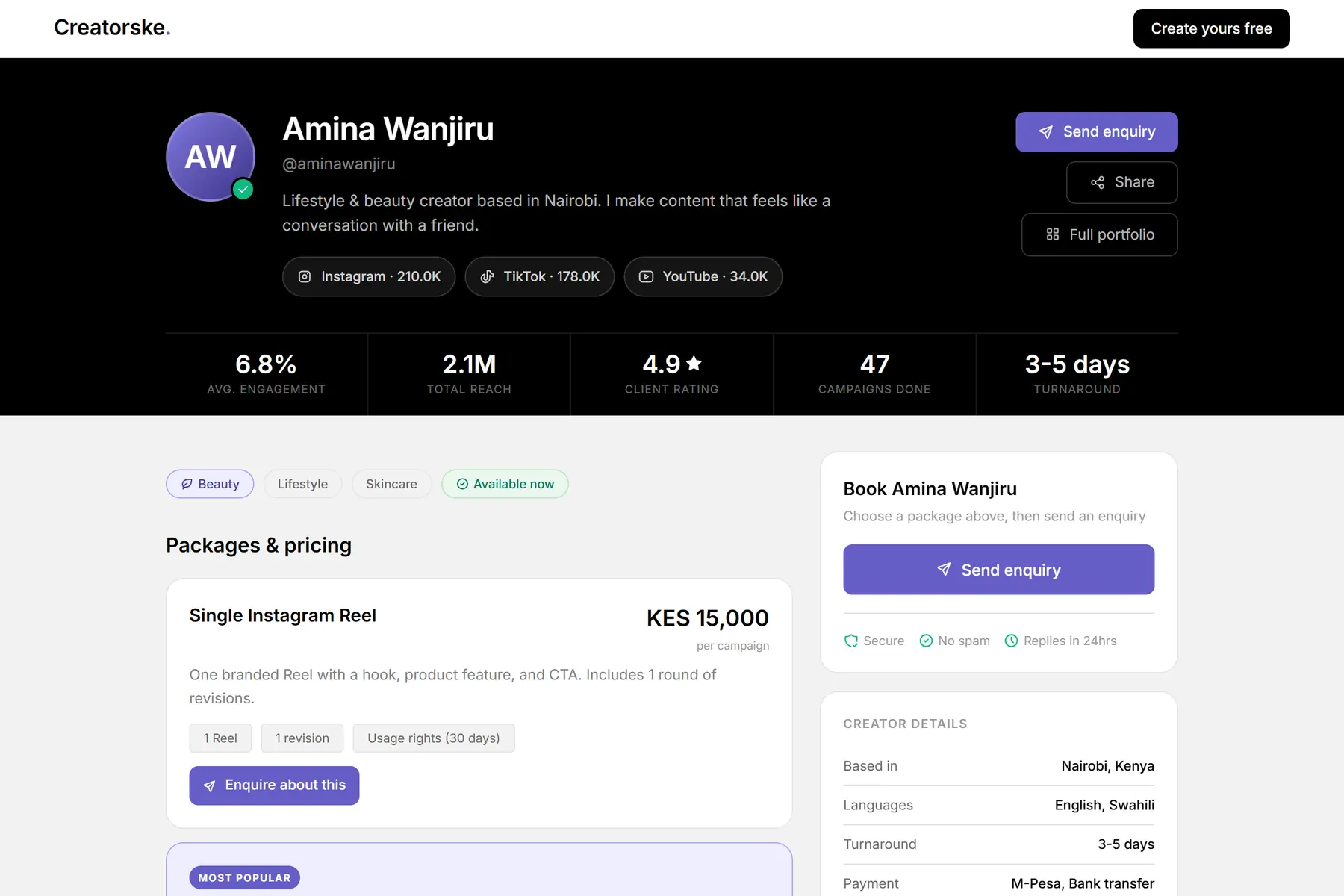Open Full portfolio
Viewport: 1344px width, 896px height.
pos(1099,234)
